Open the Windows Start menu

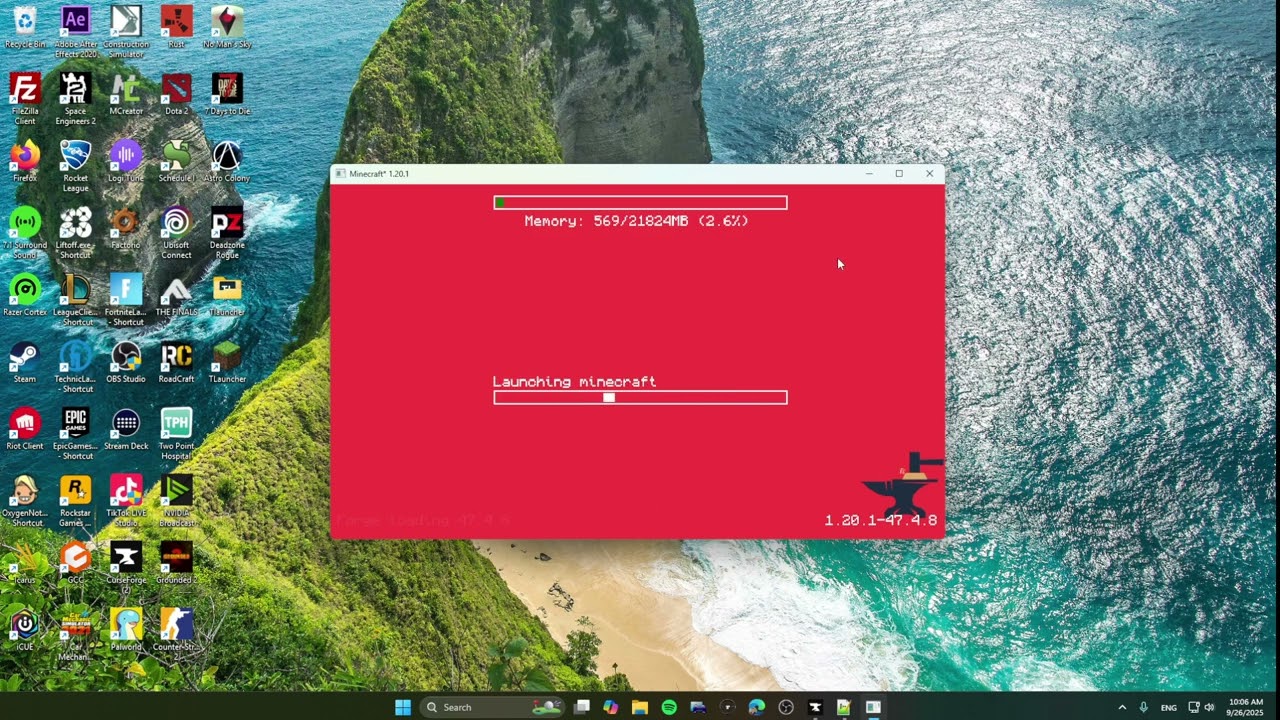coord(403,707)
